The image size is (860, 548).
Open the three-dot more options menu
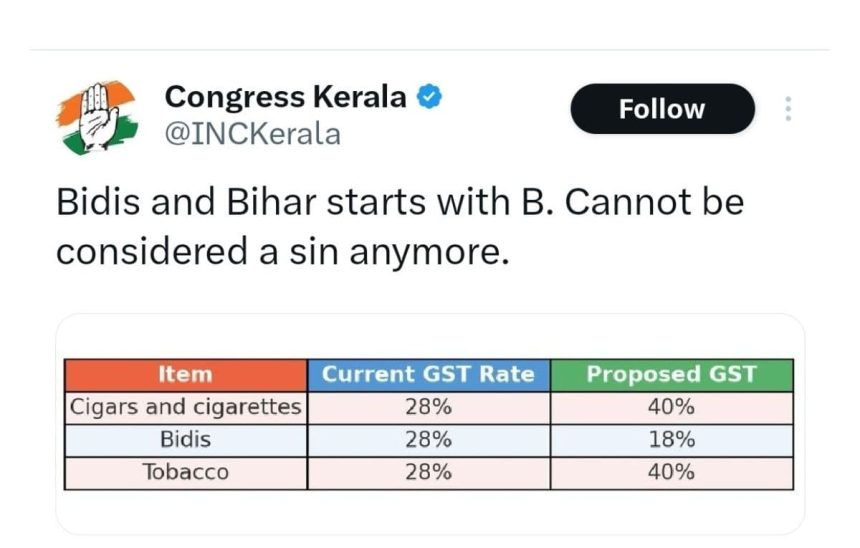[x=789, y=109]
